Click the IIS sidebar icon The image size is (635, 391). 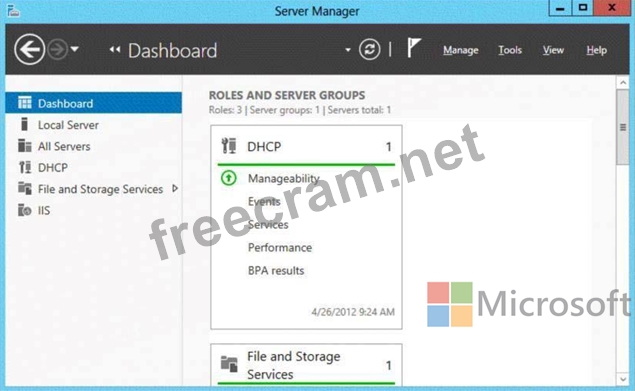(x=25, y=210)
